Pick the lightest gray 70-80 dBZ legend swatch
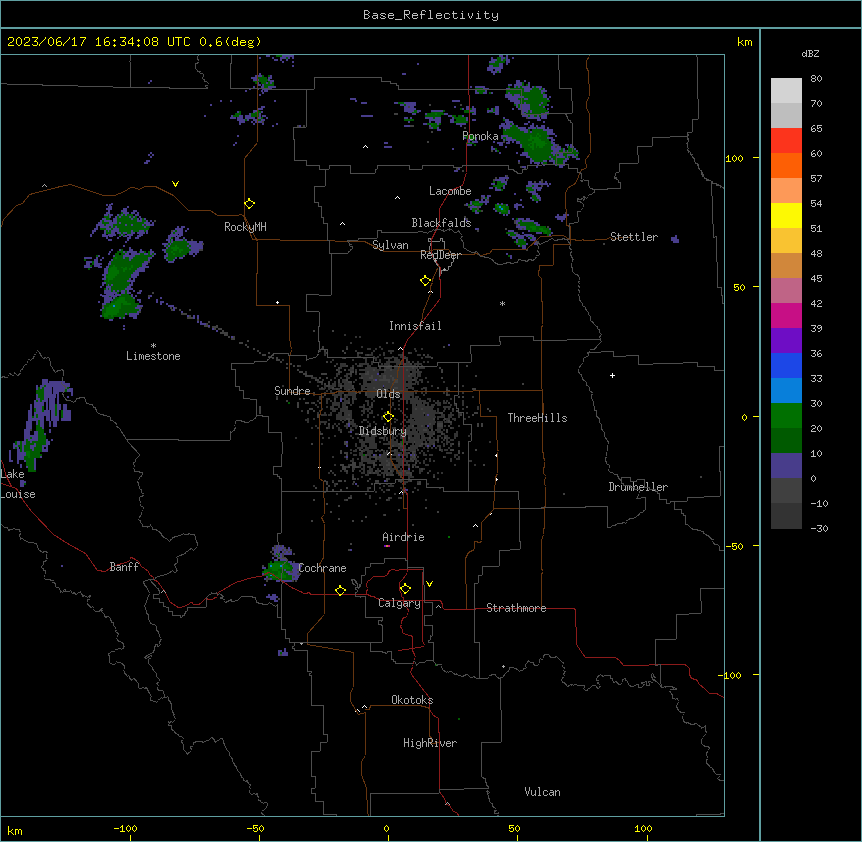The width and height of the screenshot is (862, 842). (786, 90)
